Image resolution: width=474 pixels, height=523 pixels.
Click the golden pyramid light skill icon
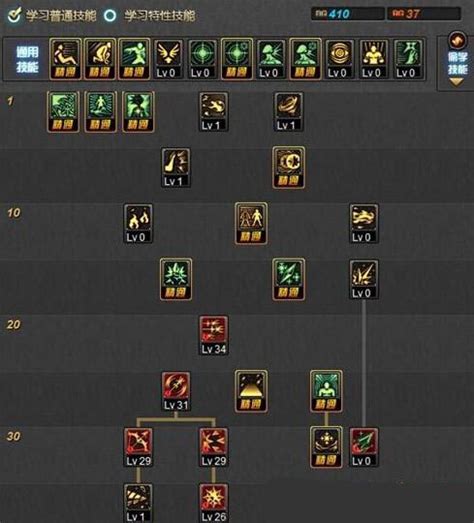[x=251, y=391]
